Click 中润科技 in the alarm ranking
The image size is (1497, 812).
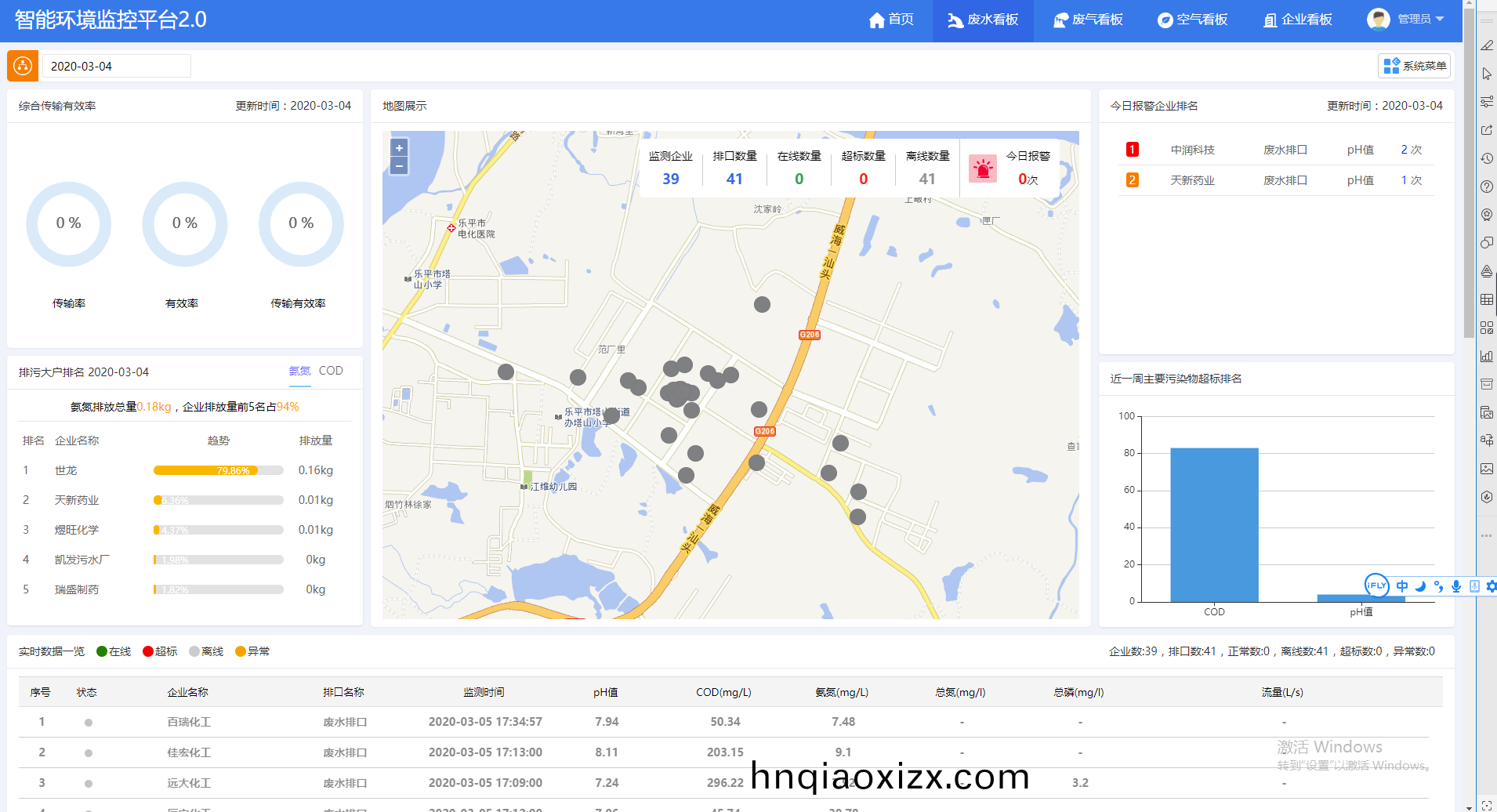[1192, 150]
